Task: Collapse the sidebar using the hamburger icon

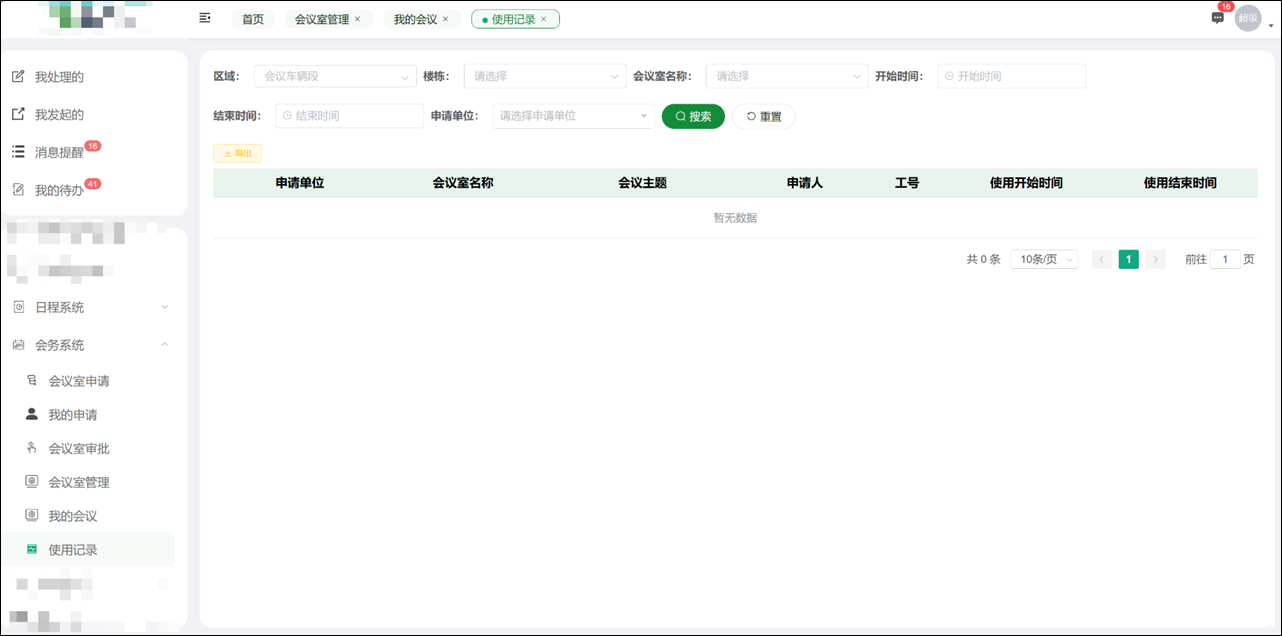Action: tap(205, 17)
